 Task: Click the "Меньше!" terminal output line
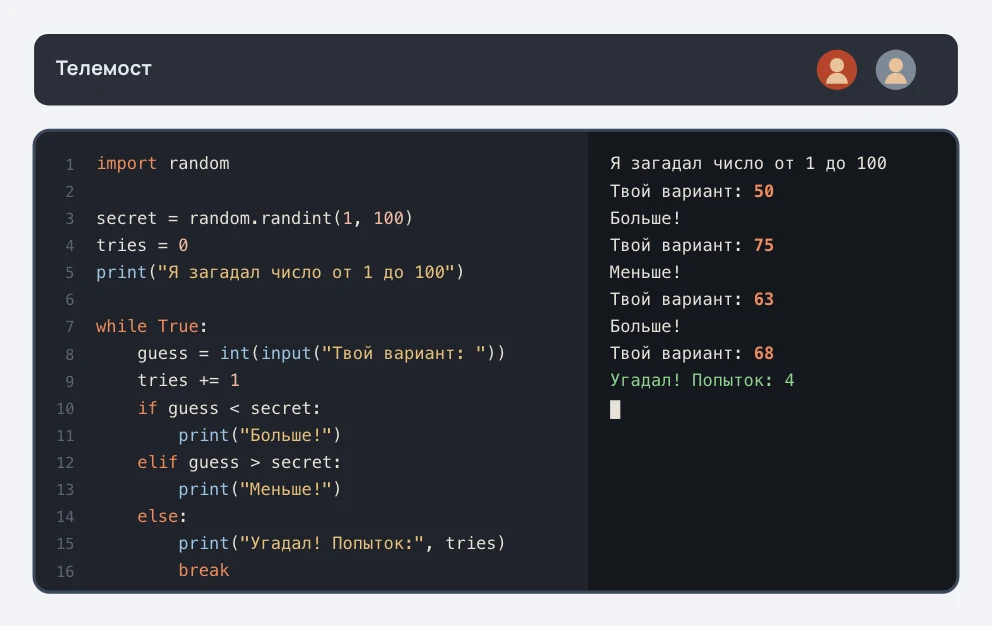[645, 272]
